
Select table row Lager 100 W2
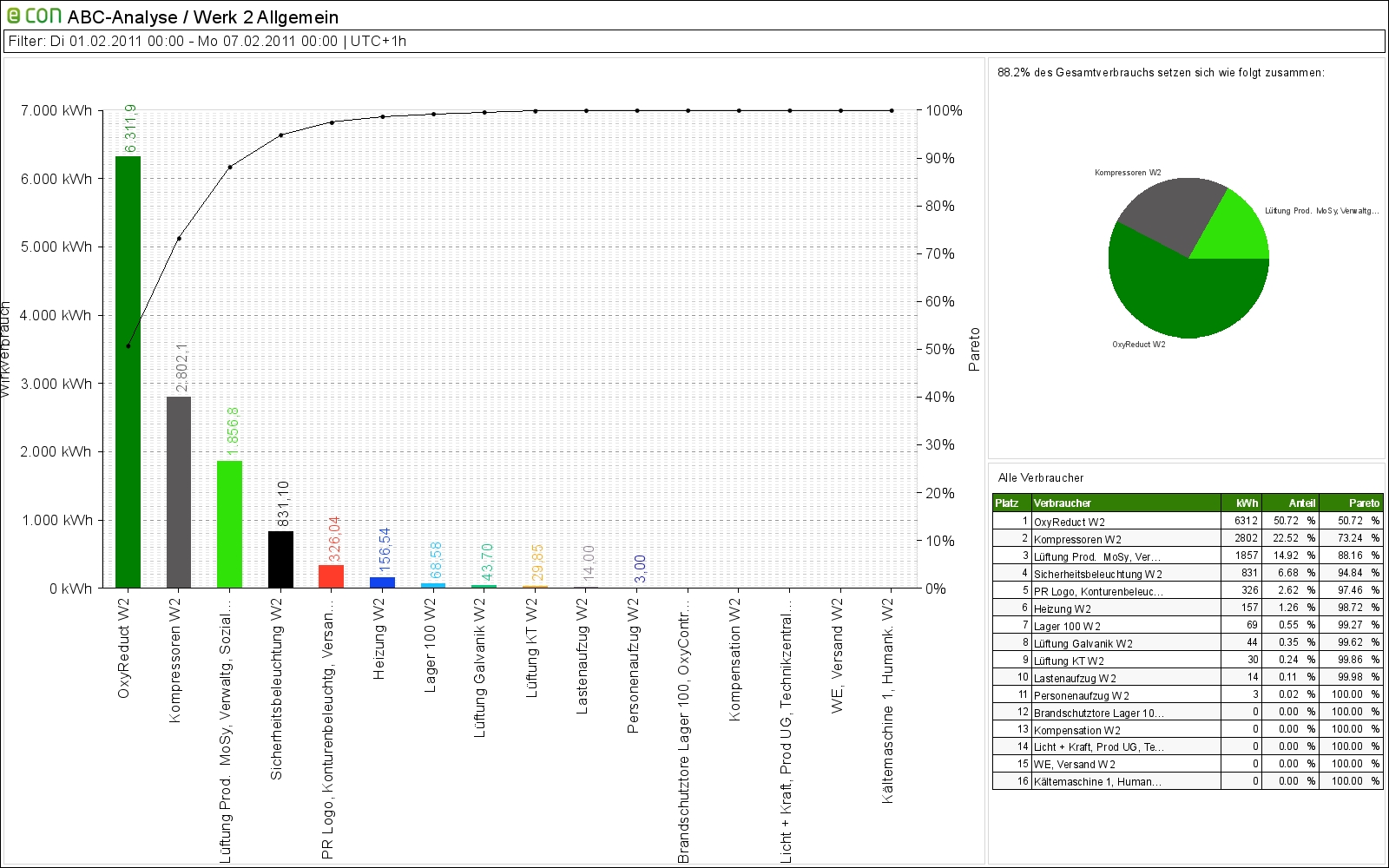(x=1188, y=625)
